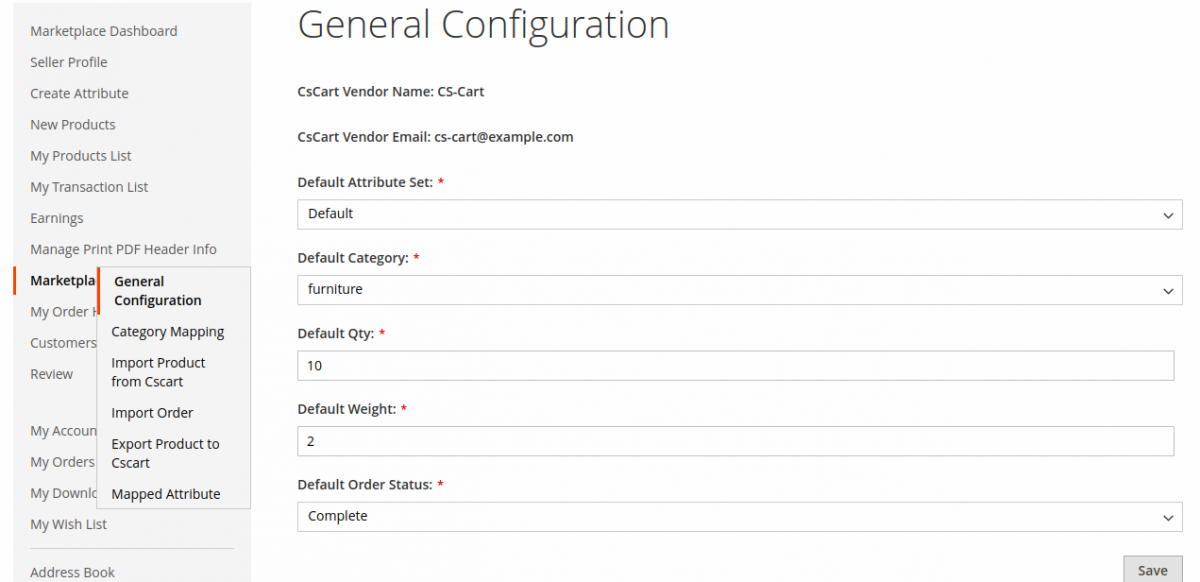This screenshot has width=1200, height=582.
Task: Save the general configuration
Action: coord(1152,570)
